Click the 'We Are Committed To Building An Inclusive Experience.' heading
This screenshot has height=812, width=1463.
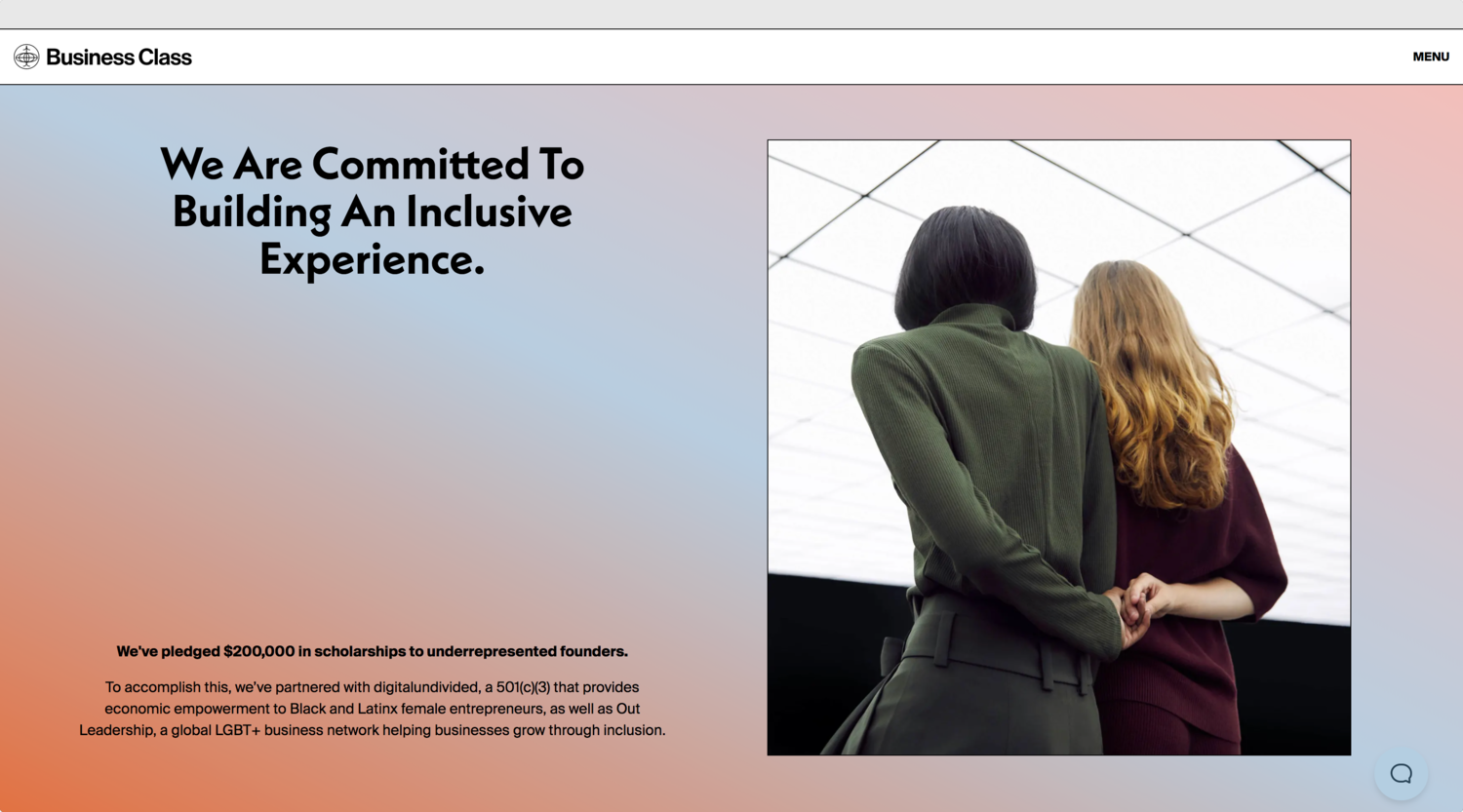point(373,212)
